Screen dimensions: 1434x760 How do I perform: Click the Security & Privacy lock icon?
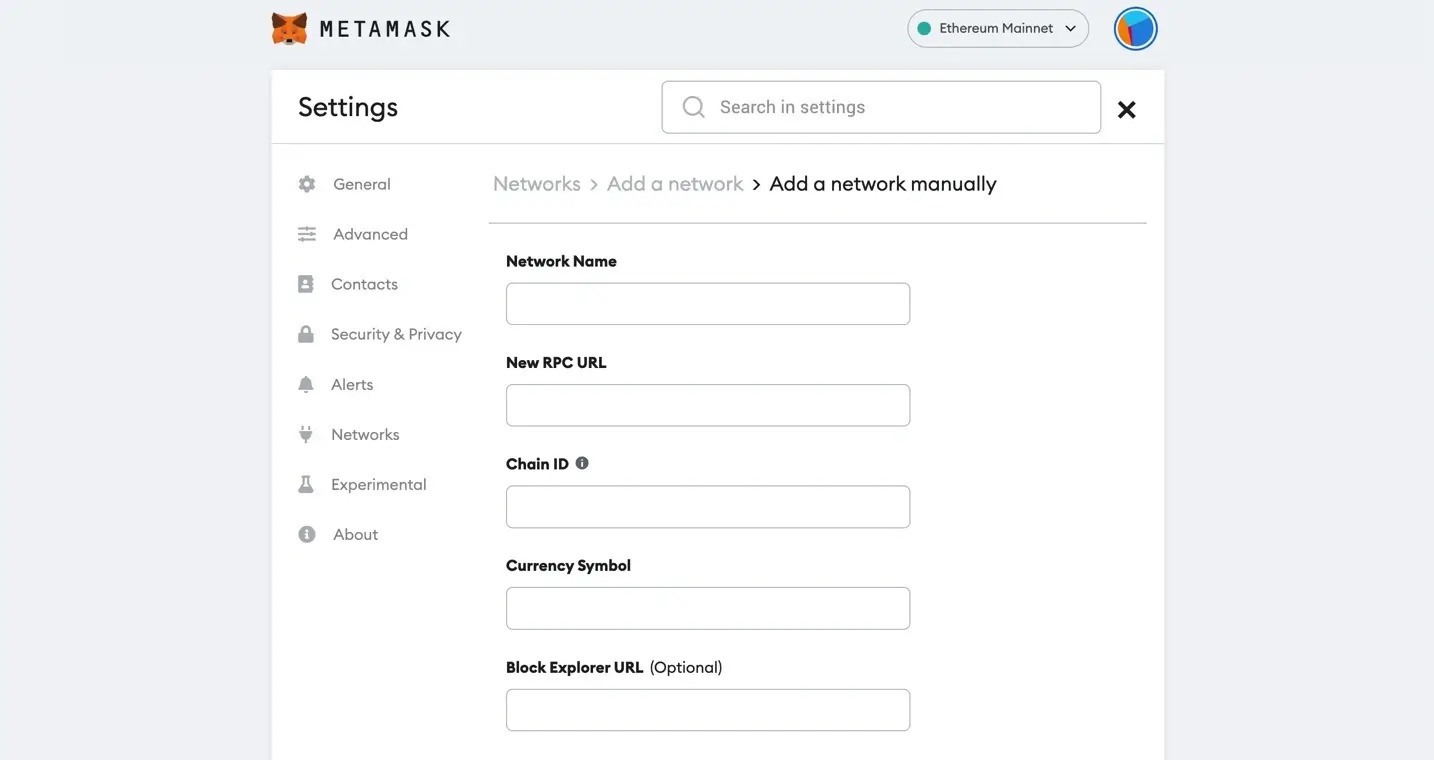tap(306, 334)
